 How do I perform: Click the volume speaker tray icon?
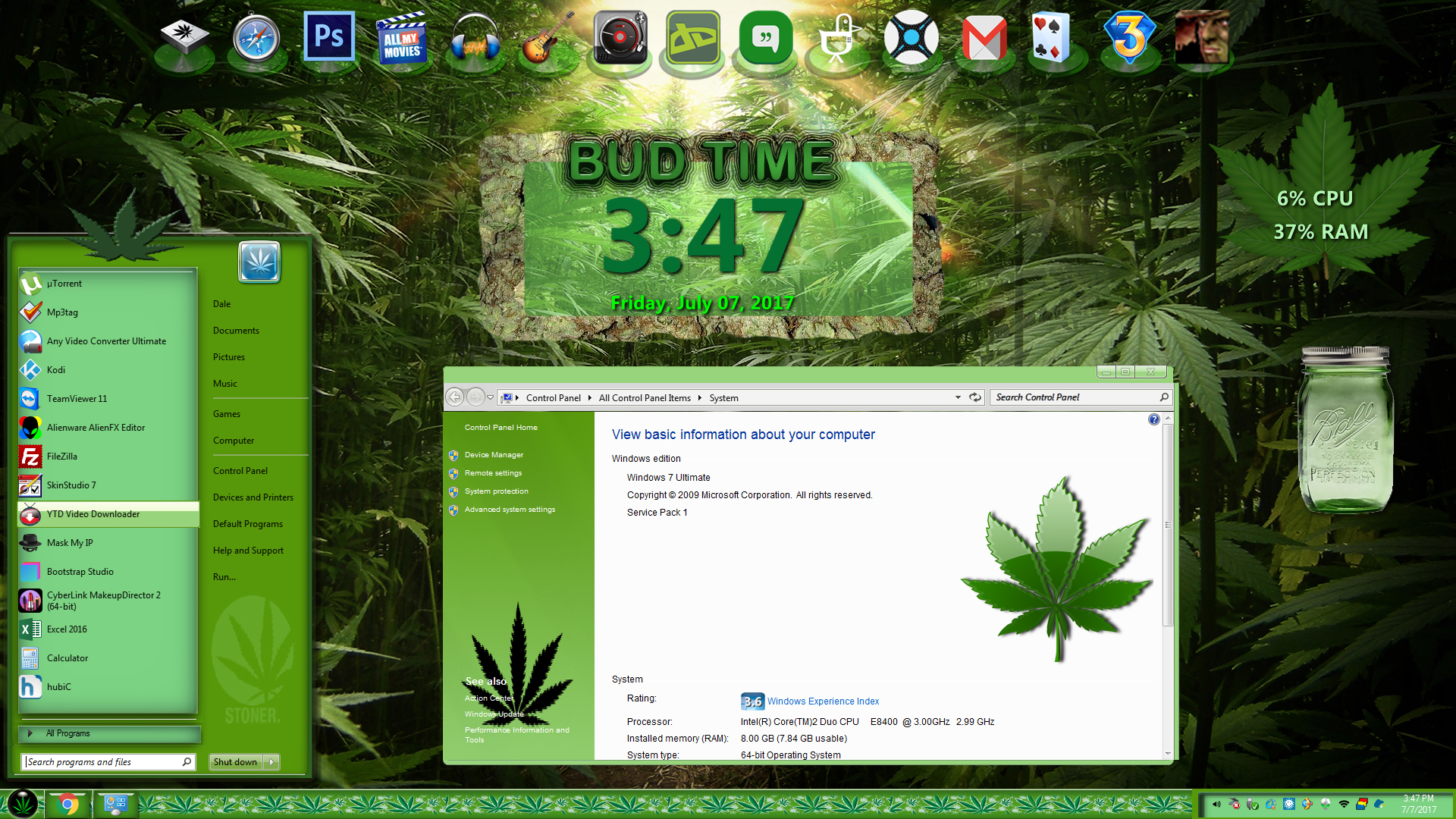coord(1216,805)
